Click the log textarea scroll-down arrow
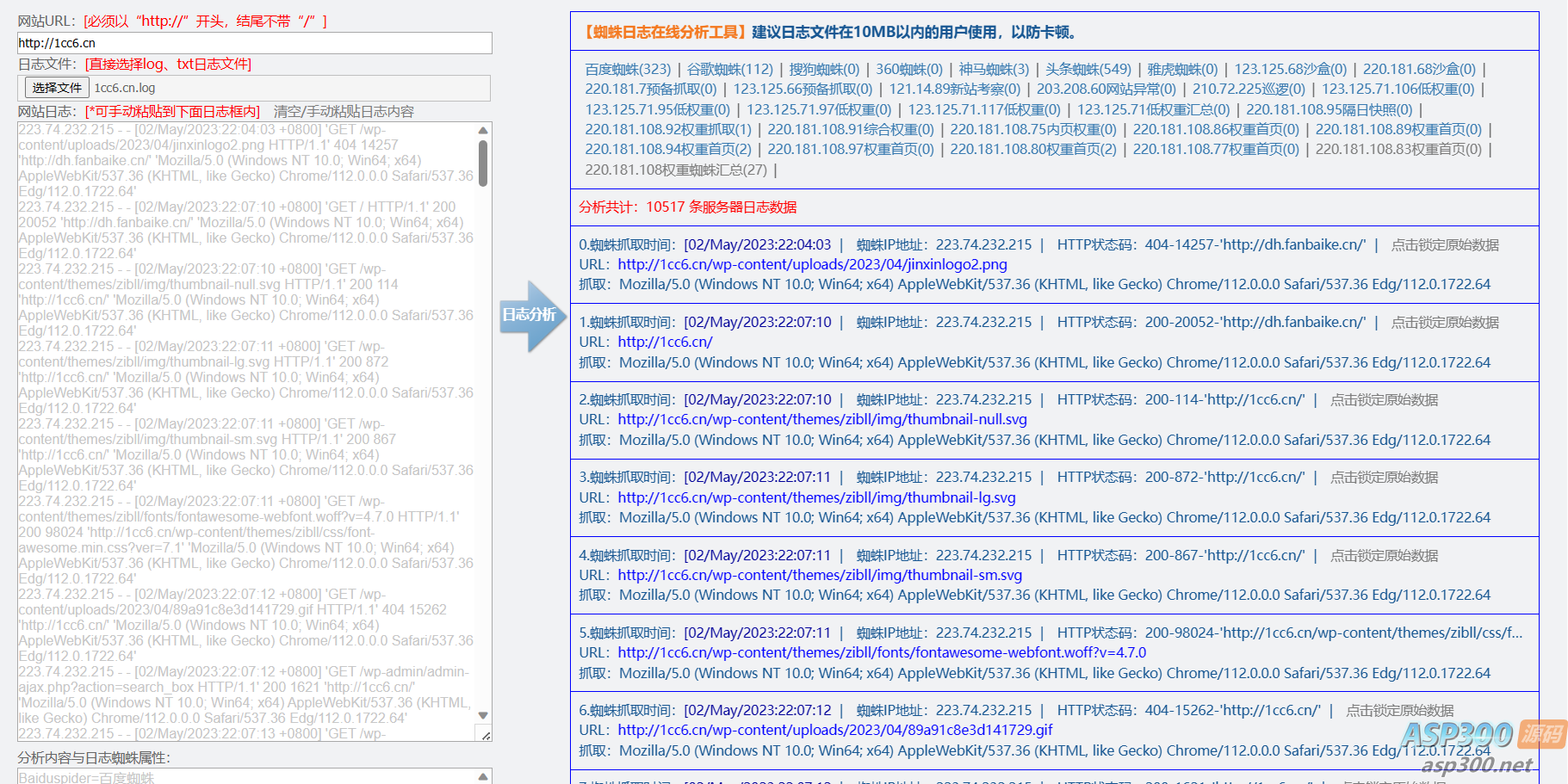1568x784 pixels. 483,715
